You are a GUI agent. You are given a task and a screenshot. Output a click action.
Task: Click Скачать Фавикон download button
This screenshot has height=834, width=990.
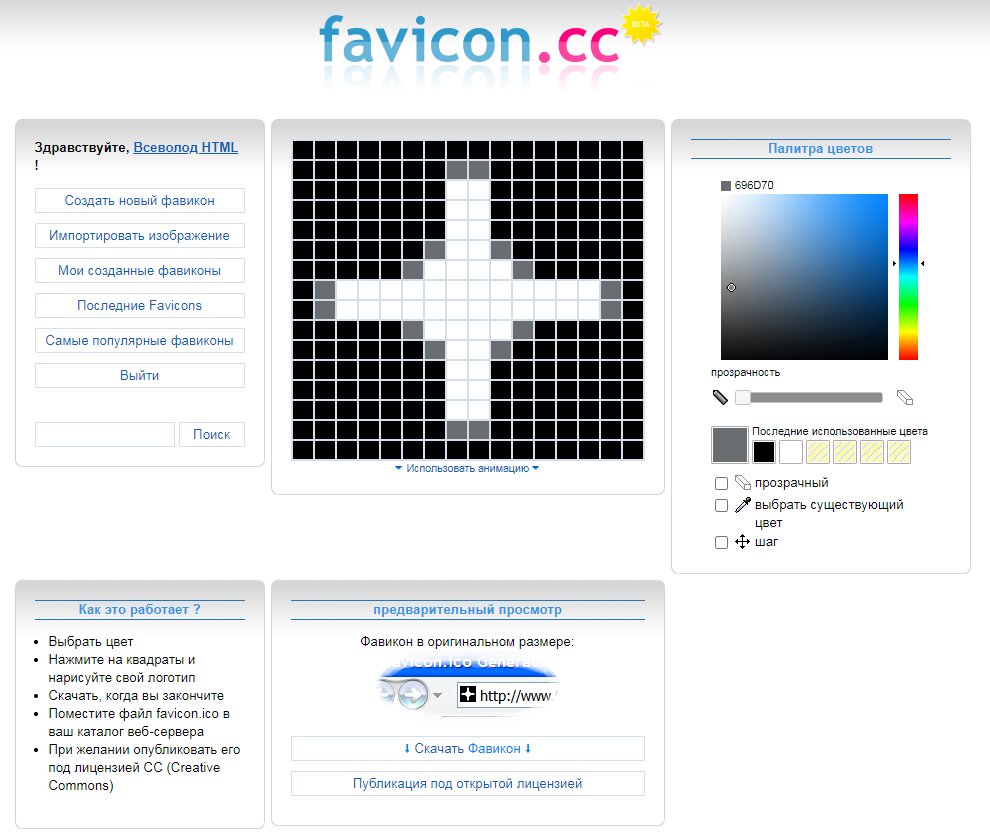pyautogui.click(x=467, y=748)
